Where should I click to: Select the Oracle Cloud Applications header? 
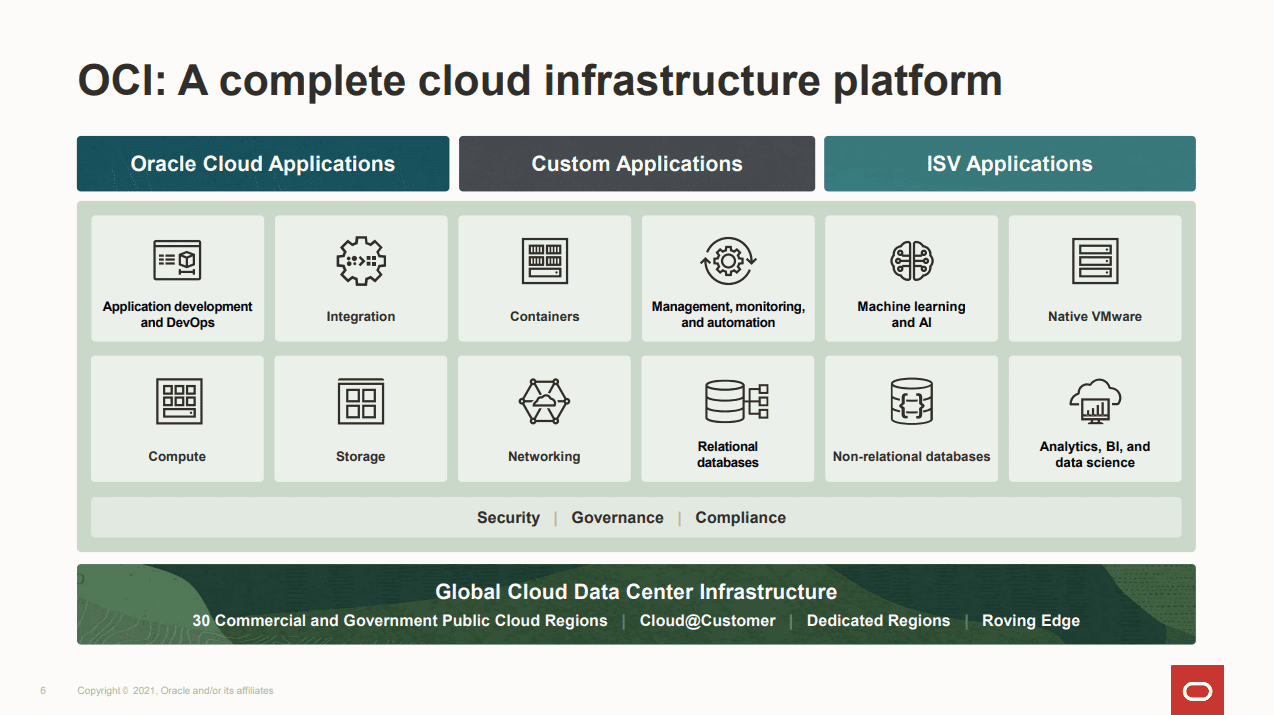[263, 164]
